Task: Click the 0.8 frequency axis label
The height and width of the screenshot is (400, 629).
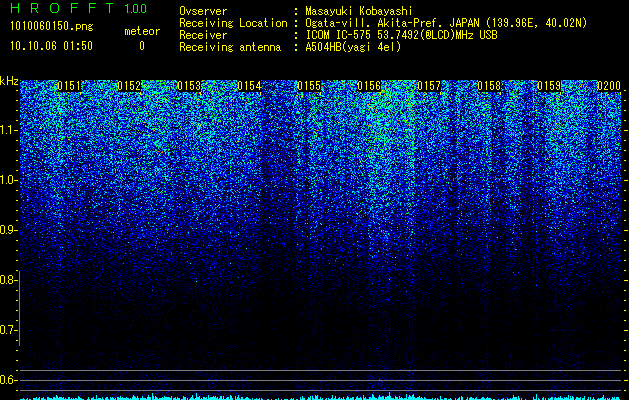Action: [8, 280]
